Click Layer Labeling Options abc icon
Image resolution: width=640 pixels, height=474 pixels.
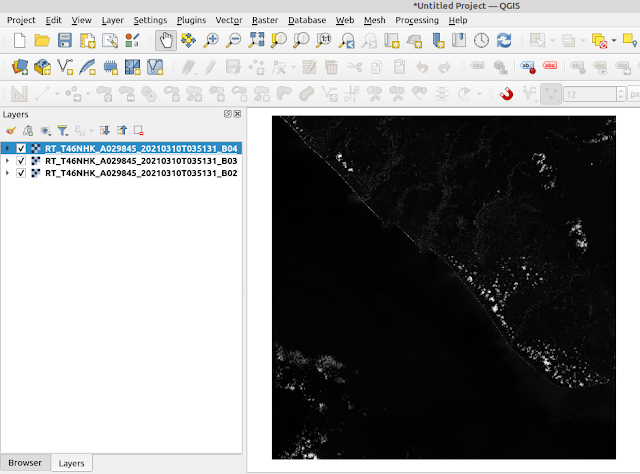(527, 67)
